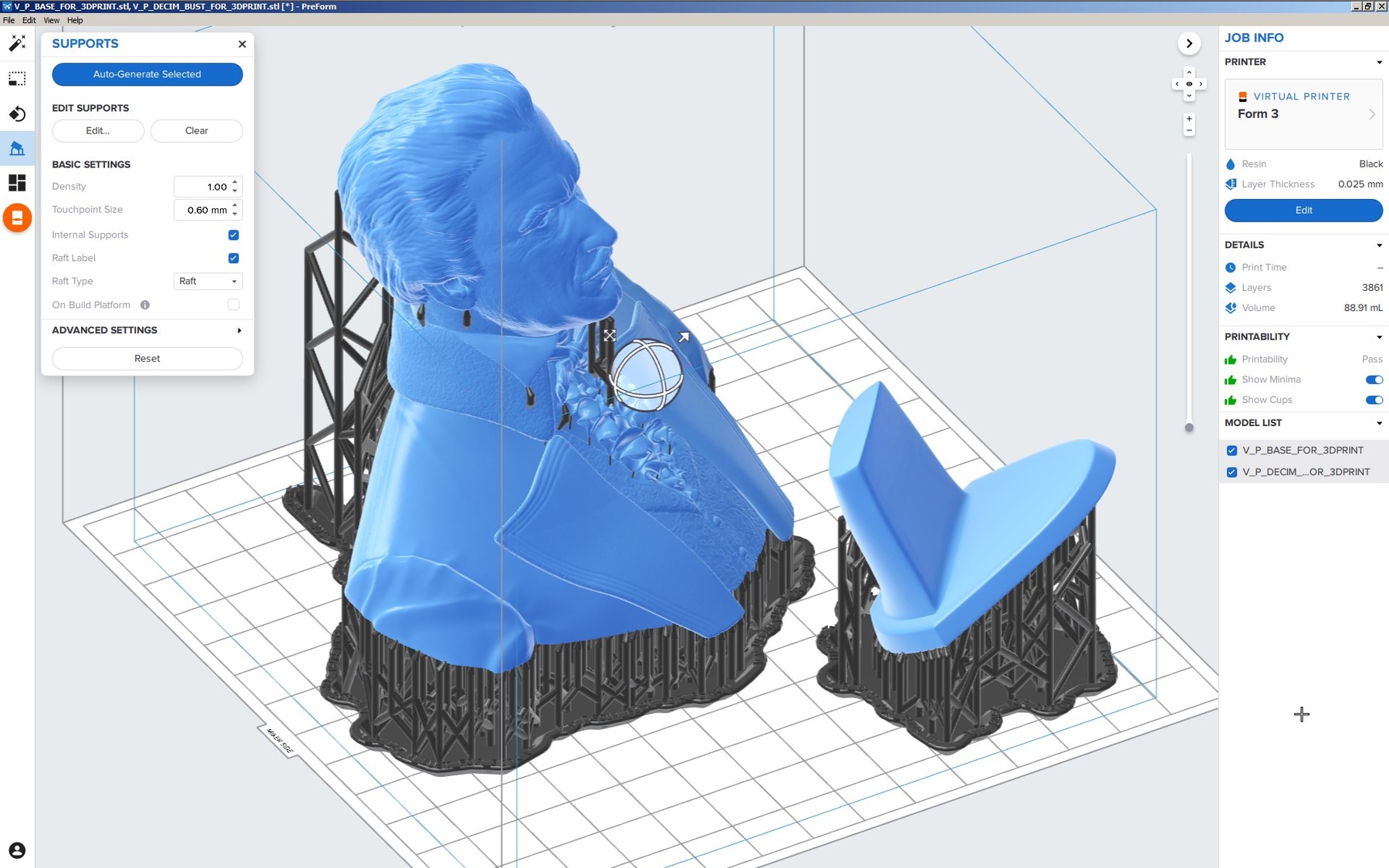Image resolution: width=1389 pixels, height=868 pixels.
Task: Disable the Internal Supports checkbox
Action: coord(233,235)
